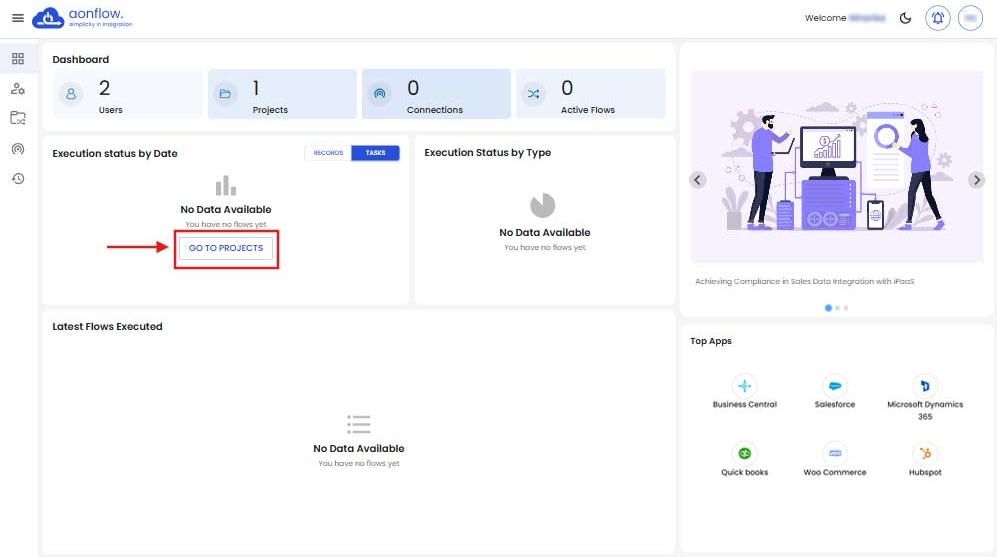Go to previous carousel slide arrow
Viewport: 997px width, 557px height.
pos(698,180)
